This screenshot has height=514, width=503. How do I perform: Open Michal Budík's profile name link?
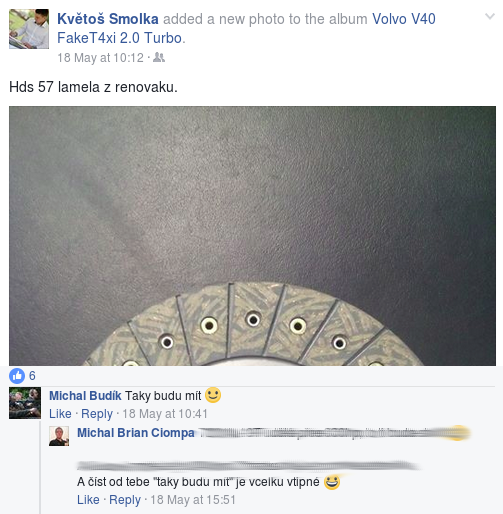pos(85,396)
